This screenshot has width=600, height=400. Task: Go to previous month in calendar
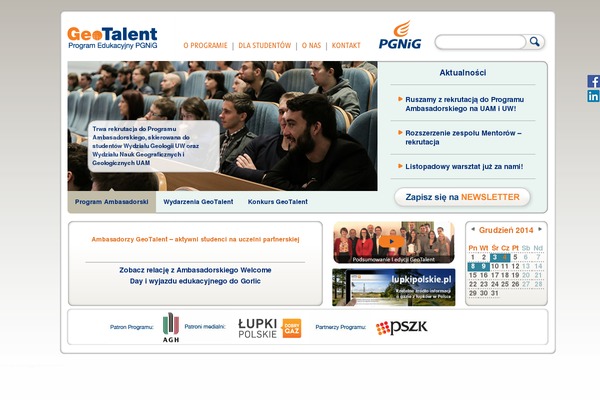tap(473, 229)
